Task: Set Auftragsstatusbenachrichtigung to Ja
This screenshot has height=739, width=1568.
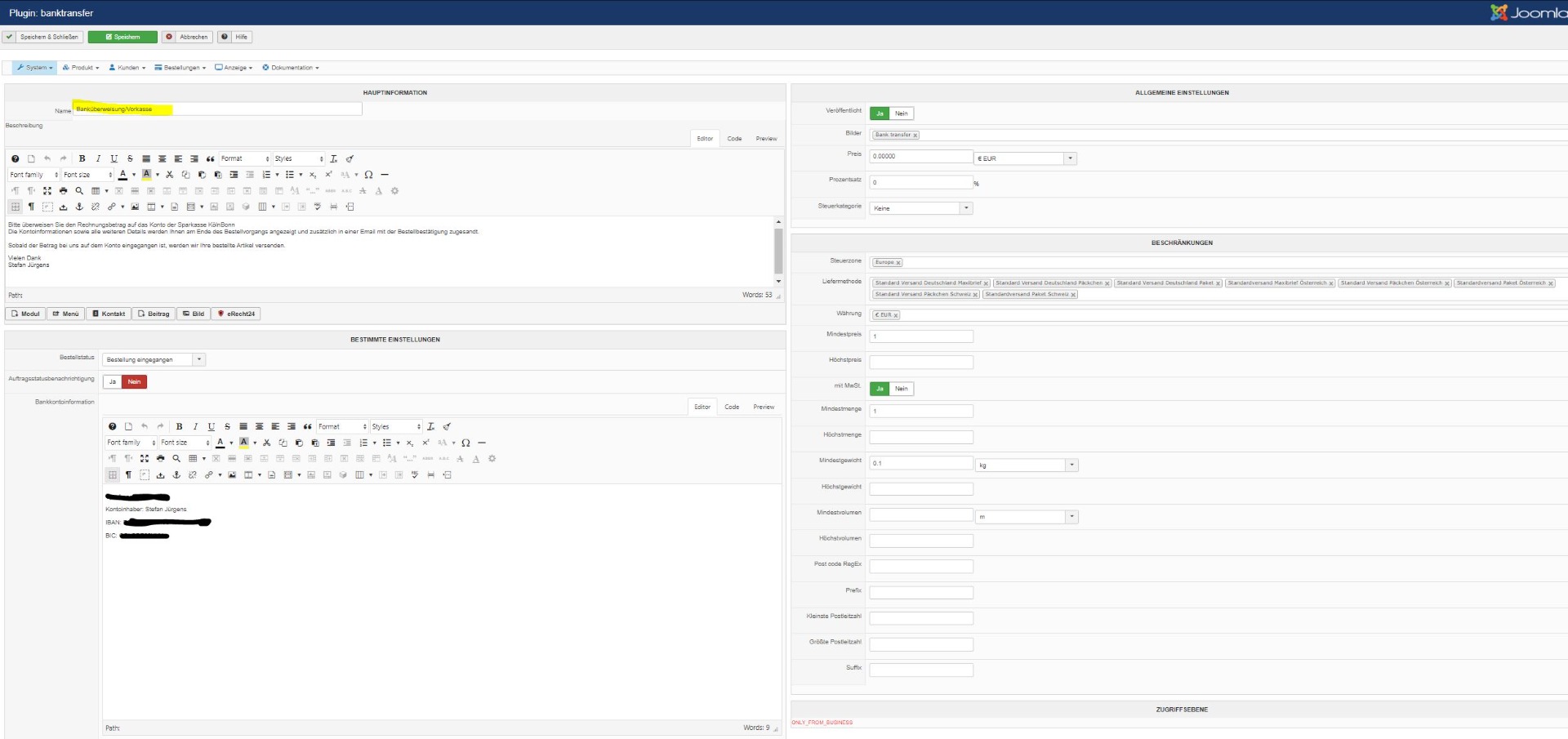Action: point(113,382)
